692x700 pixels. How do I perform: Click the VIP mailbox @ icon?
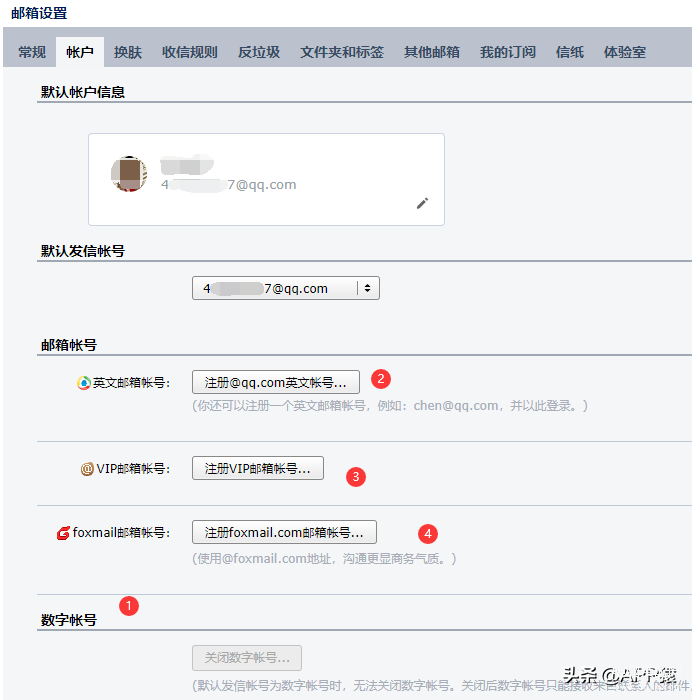[x=87, y=469]
